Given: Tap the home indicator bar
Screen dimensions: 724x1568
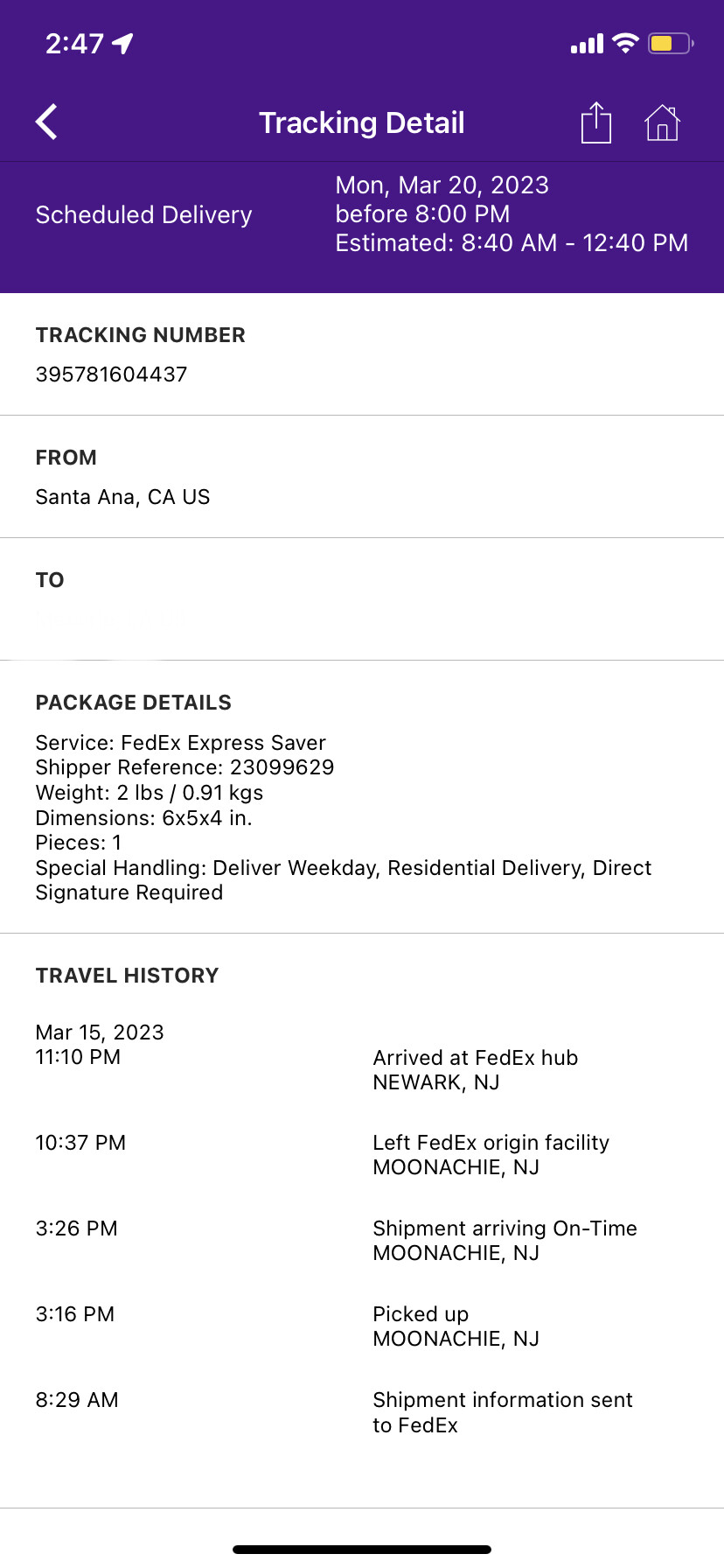Looking at the screenshot, I should 362,1550.
